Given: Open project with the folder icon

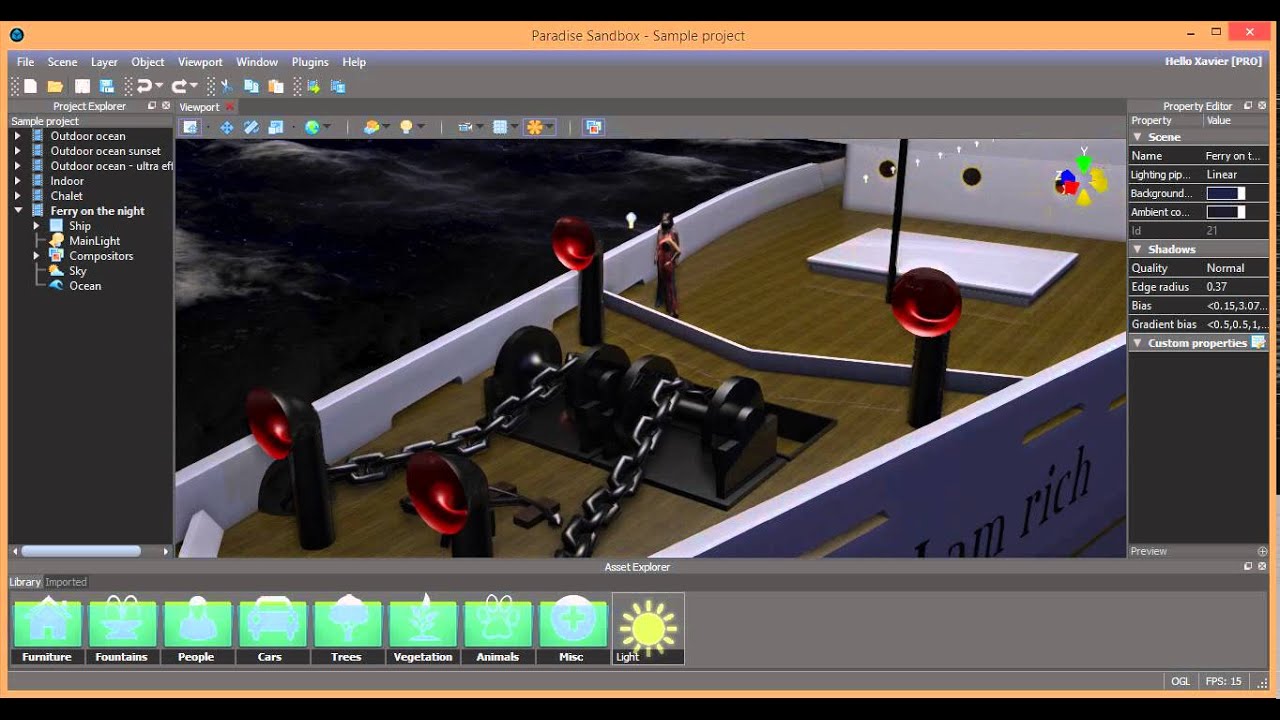Looking at the screenshot, I should tap(55, 87).
